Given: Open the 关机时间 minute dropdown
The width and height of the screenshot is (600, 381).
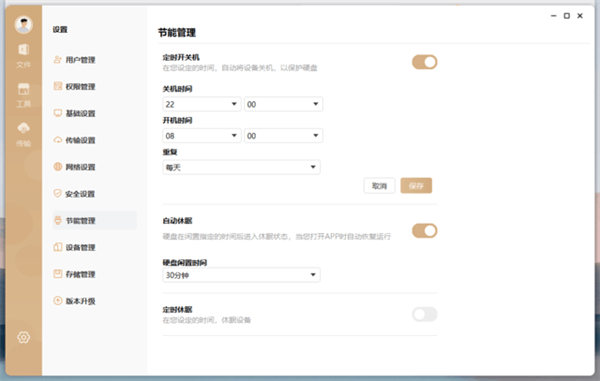Looking at the screenshot, I should (284, 104).
